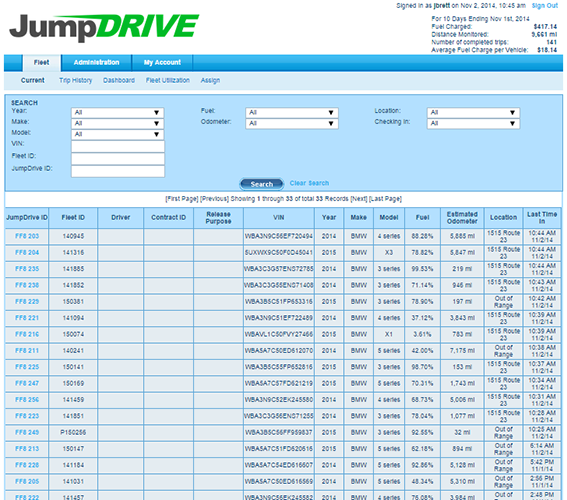Open vehicle FF8 256
The width and height of the screenshot is (567, 500).
click(27, 399)
